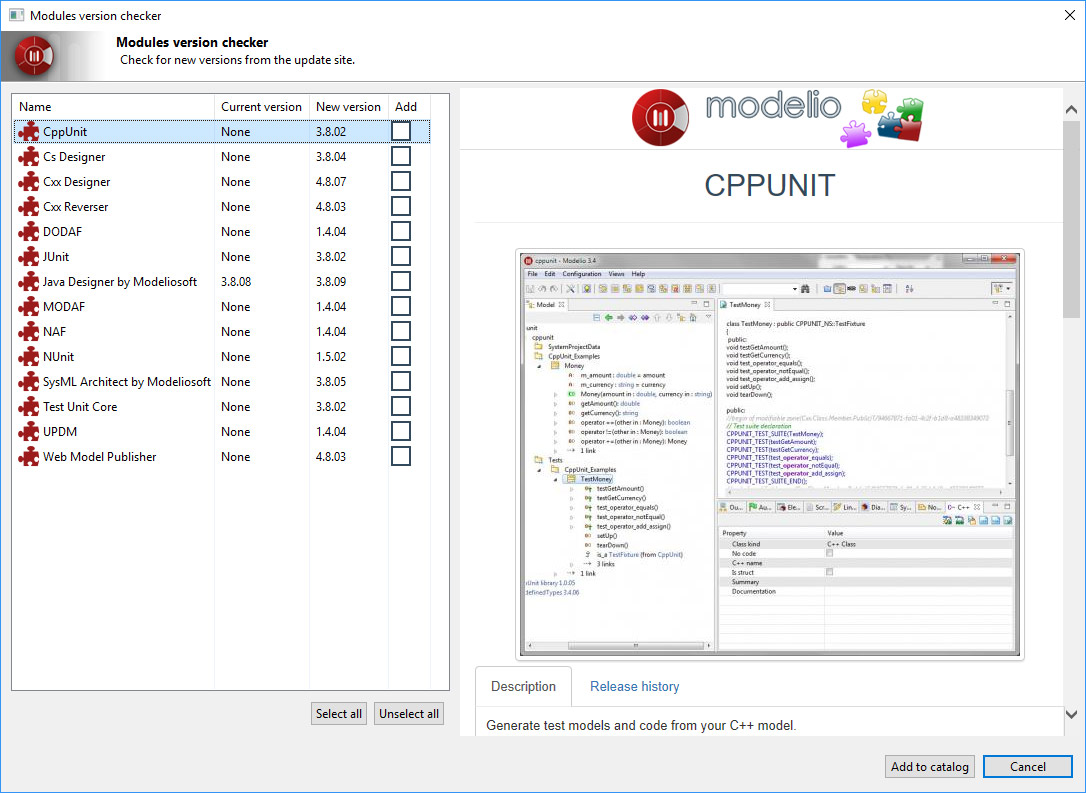Check the NUnit Add checkbox
The width and height of the screenshot is (1086, 793).
coord(401,356)
